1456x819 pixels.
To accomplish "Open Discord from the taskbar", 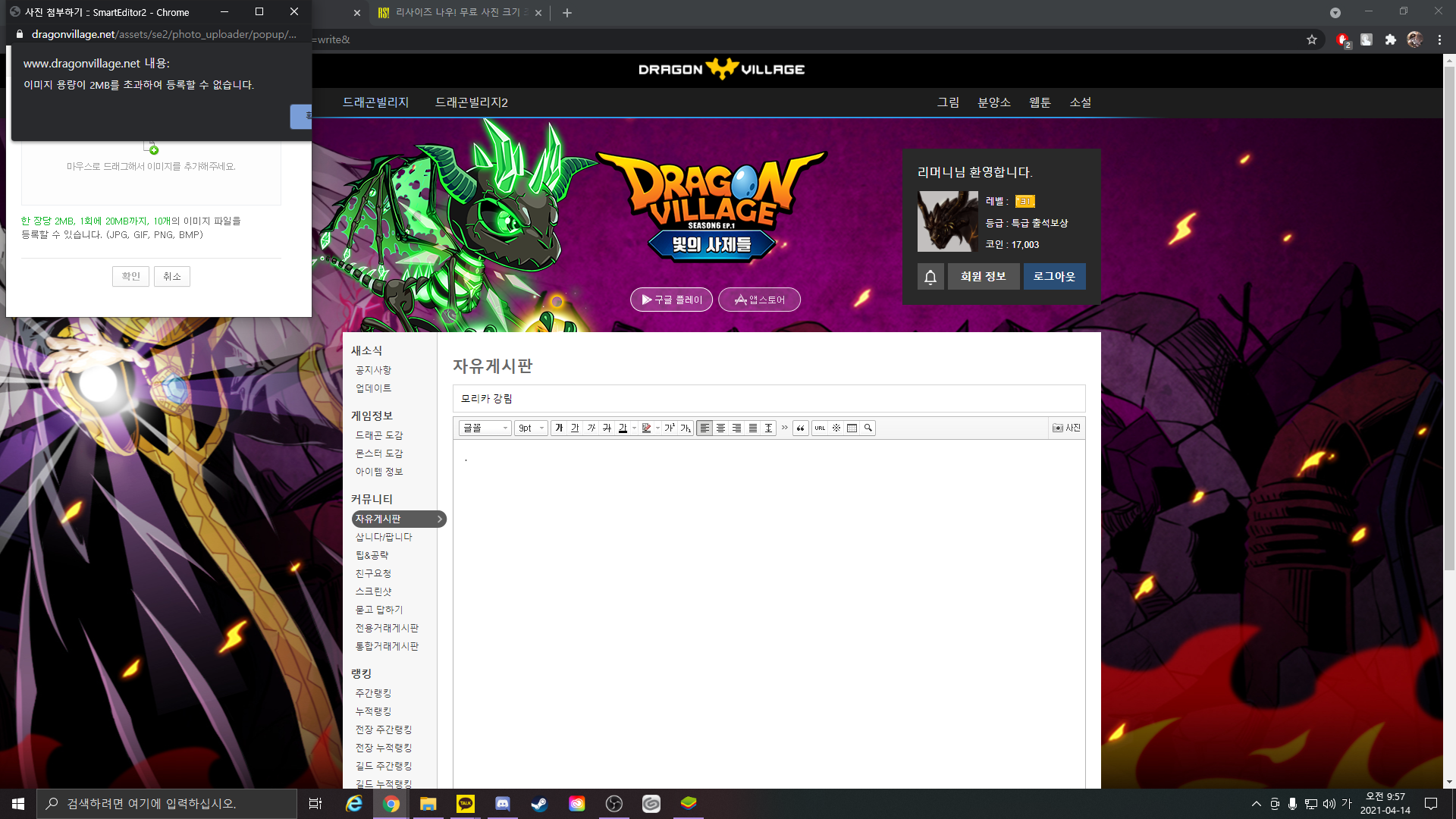I will [x=503, y=804].
